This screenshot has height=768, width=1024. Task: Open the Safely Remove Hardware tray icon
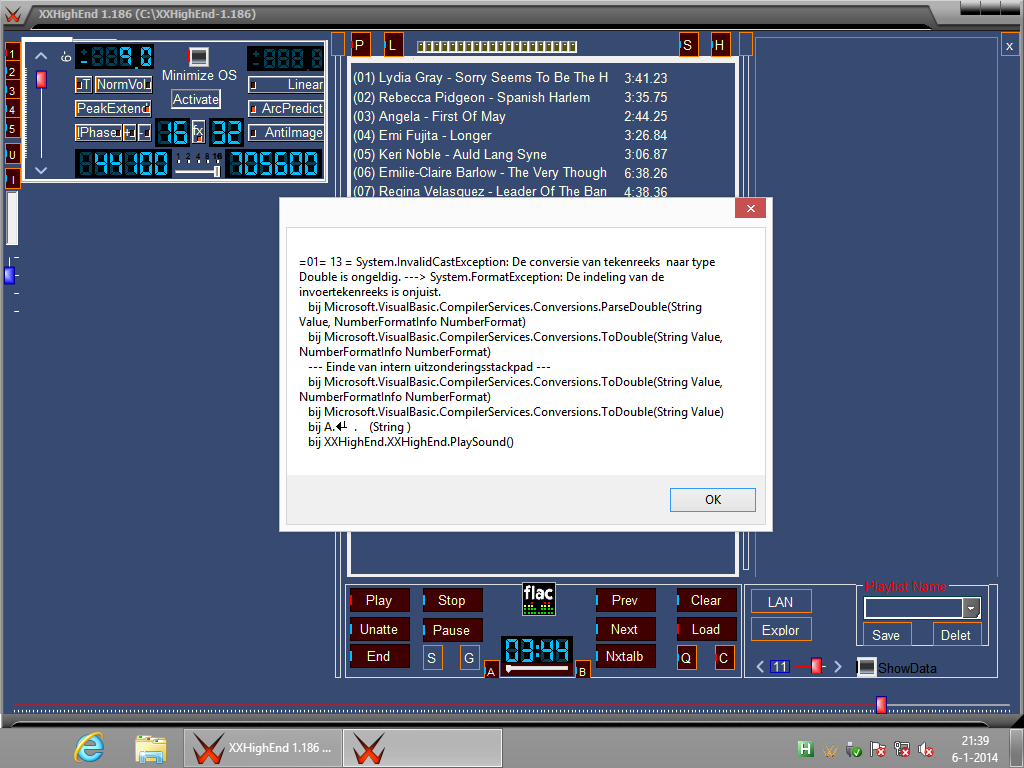tap(854, 749)
